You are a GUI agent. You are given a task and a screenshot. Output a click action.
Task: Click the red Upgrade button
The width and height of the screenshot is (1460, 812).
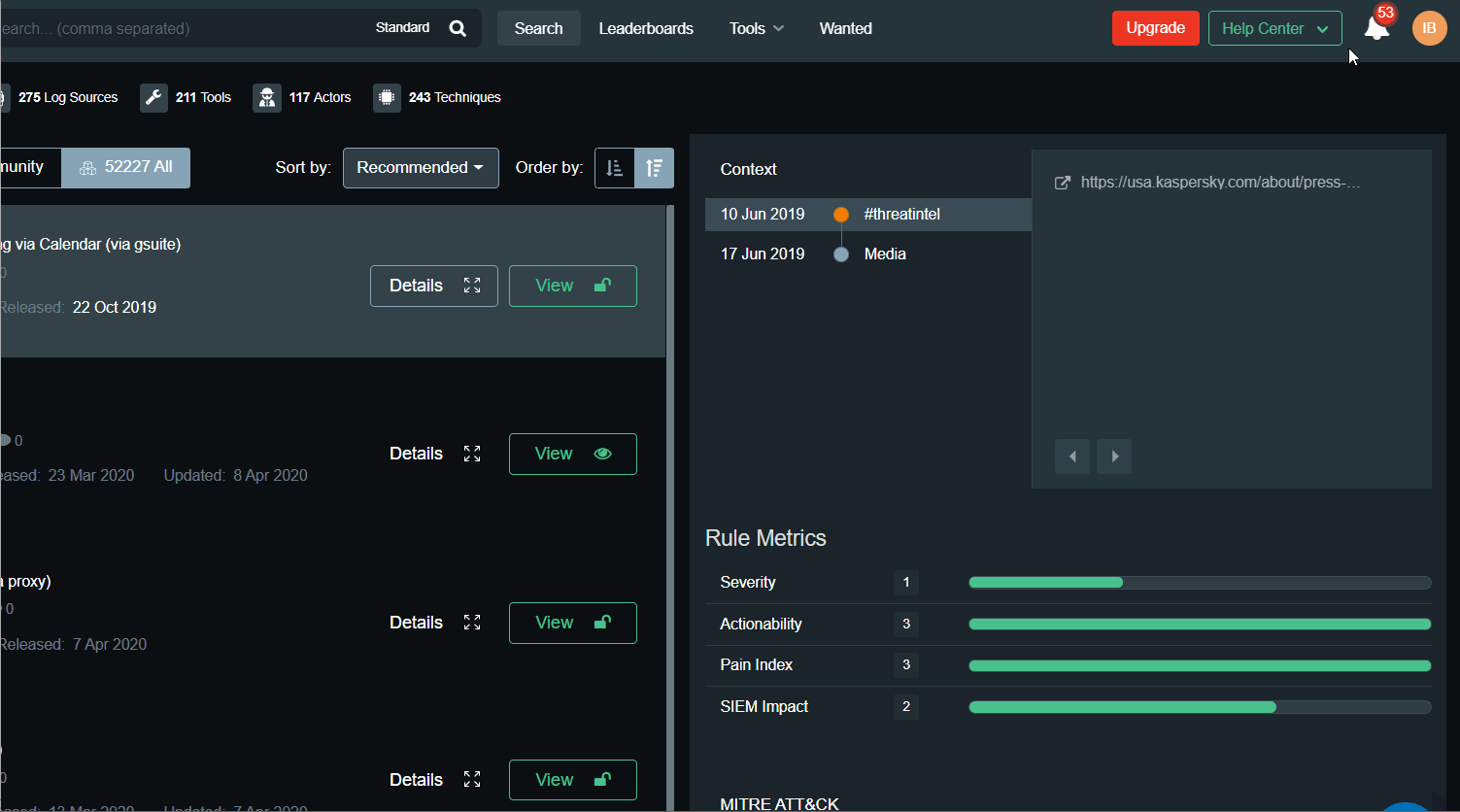pyautogui.click(x=1155, y=28)
